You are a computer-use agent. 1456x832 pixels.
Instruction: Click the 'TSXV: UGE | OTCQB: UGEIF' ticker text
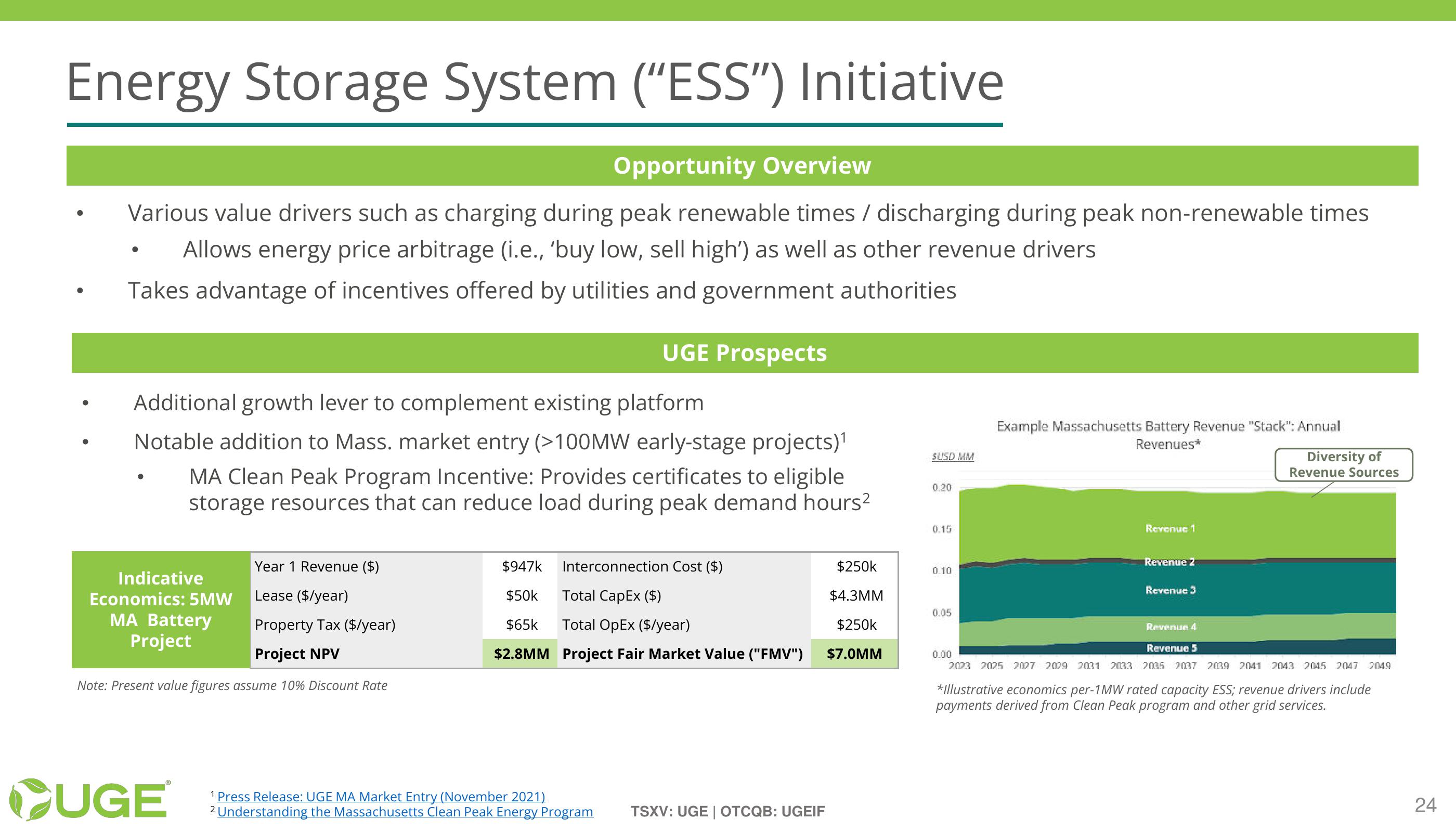coord(727,812)
